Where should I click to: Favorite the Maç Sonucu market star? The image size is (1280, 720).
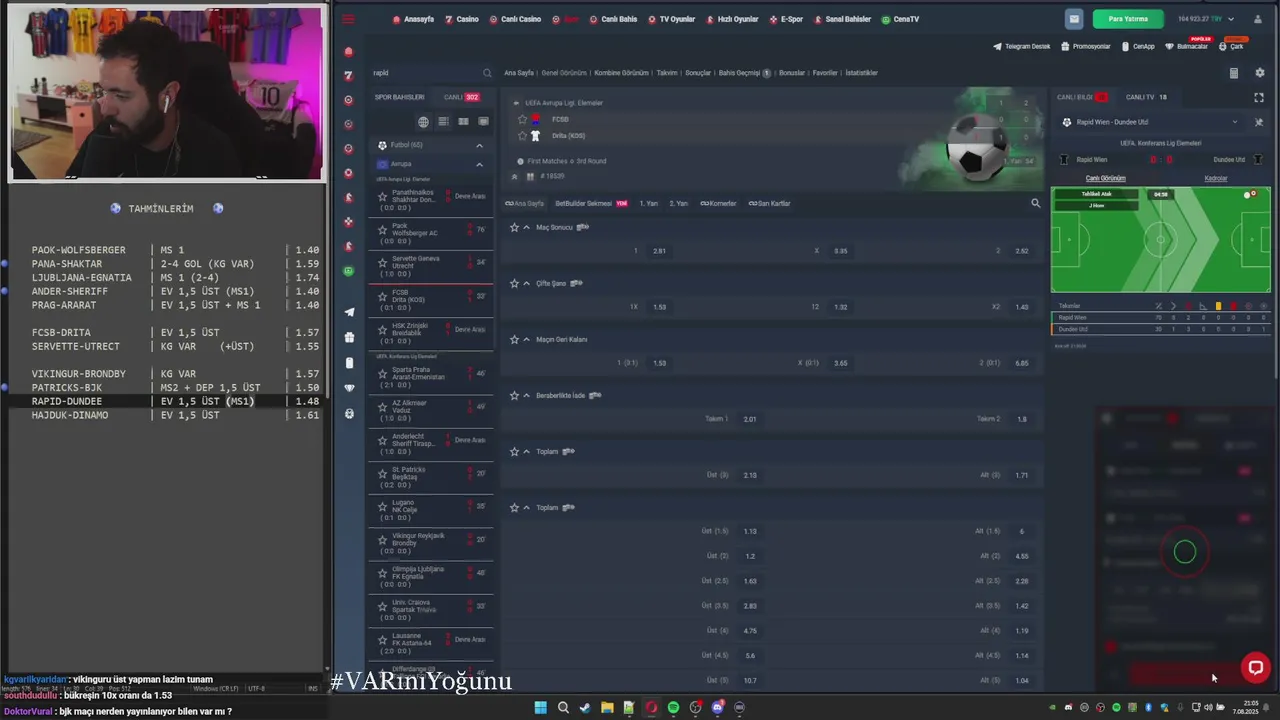(x=514, y=227)
